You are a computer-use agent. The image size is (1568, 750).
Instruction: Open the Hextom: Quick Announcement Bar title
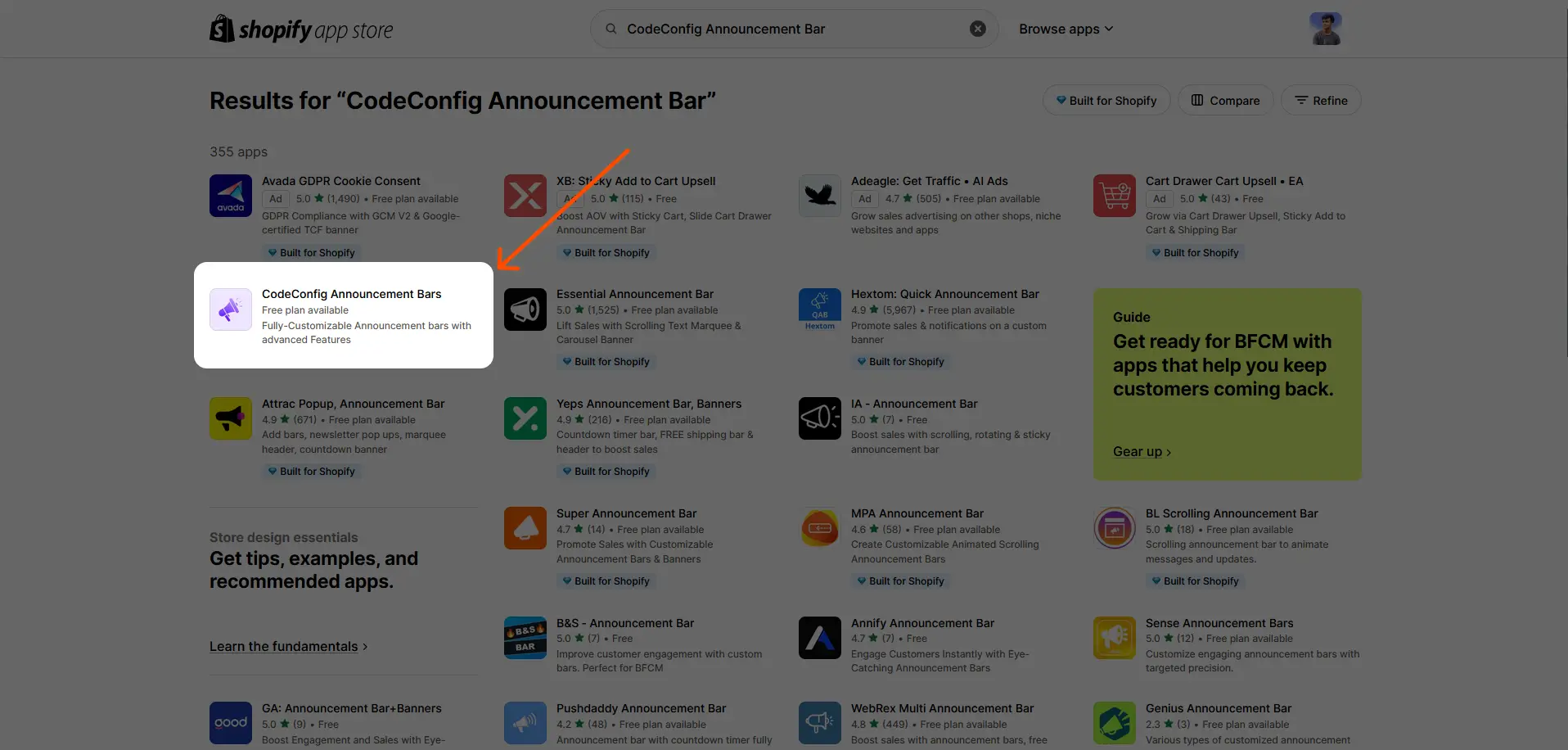click(x=945, y=294)
